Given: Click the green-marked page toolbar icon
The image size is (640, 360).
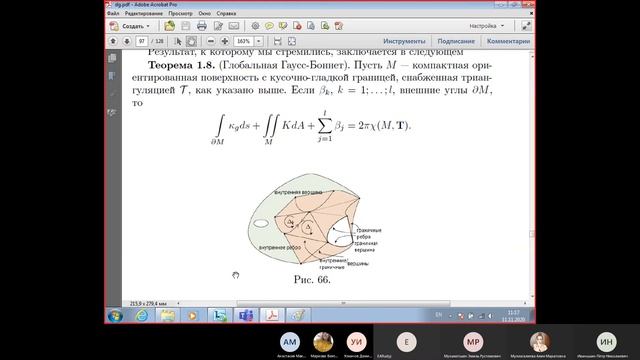Looking at the screenshot, I should point(325,26).
